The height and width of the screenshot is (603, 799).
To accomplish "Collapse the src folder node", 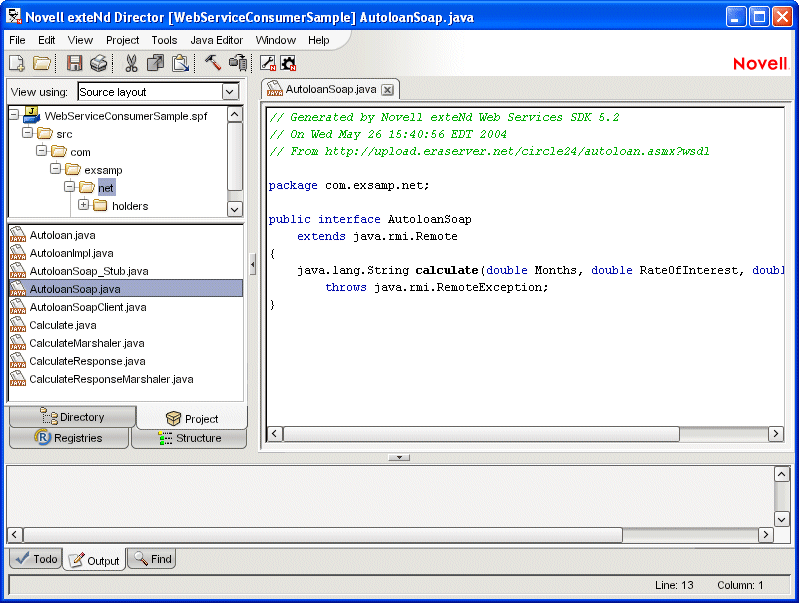I will click(28, 133).
